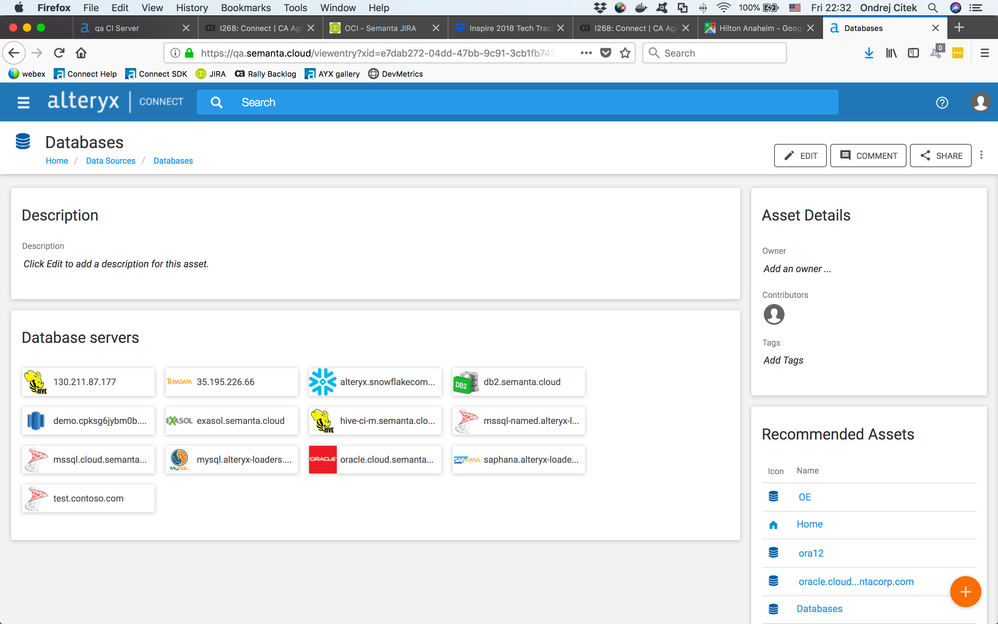The width and height of the screenshot is (998, 624).
Task: Click the Databases breadcrumb link
Action: coord(173,161)
